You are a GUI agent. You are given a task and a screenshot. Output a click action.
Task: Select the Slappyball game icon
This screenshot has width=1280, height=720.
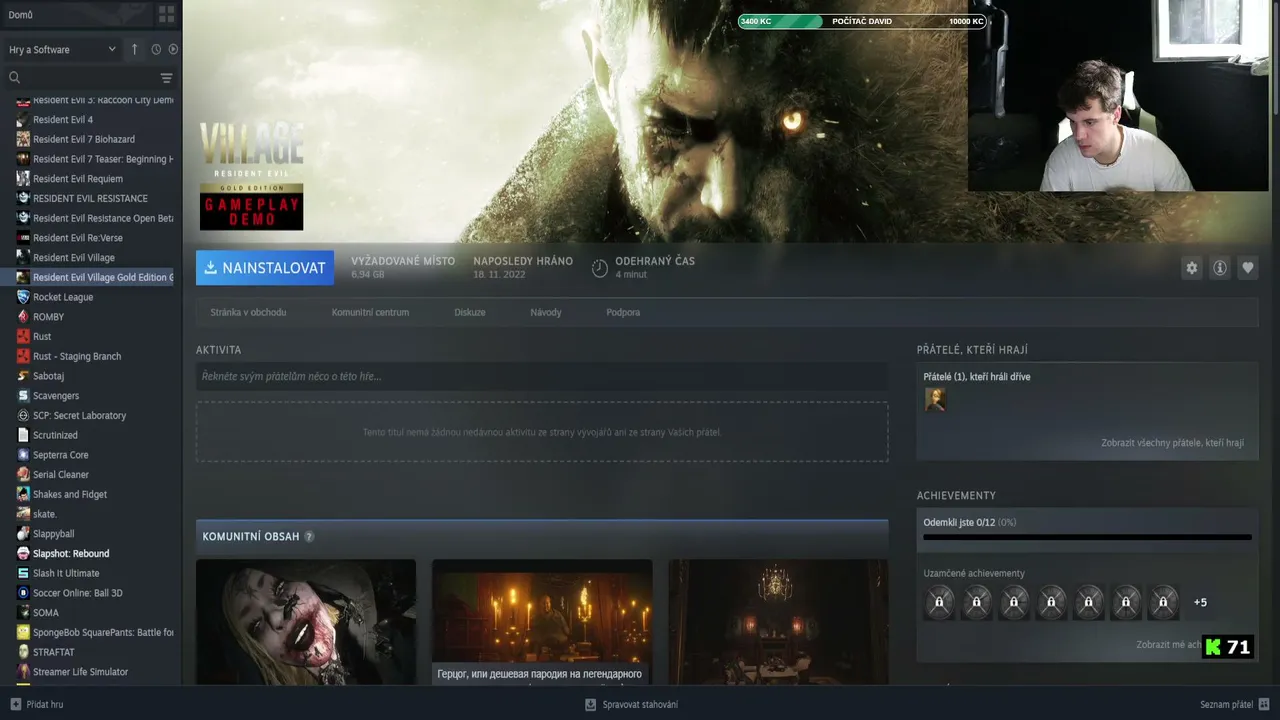[23, 534]
